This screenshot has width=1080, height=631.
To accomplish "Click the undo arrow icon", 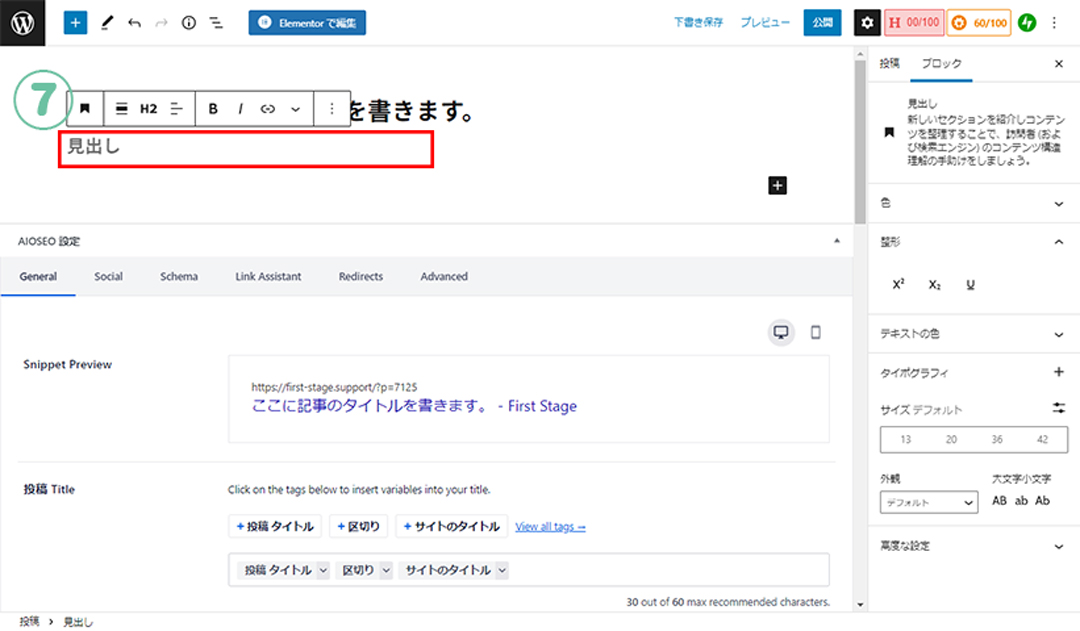I will [x=135, y=22].
